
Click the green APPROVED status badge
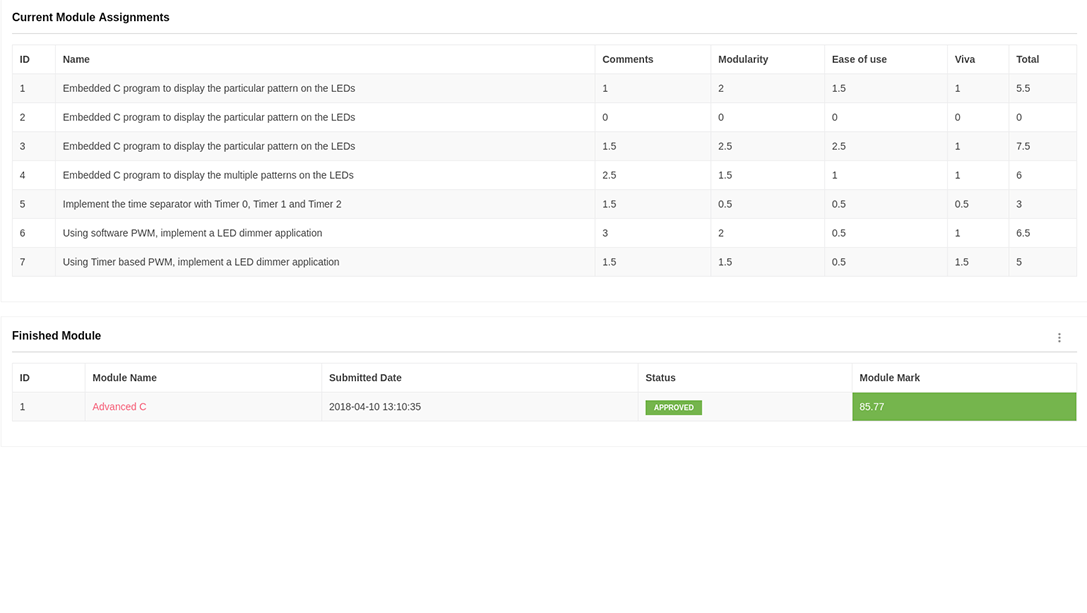pos(673,408)
